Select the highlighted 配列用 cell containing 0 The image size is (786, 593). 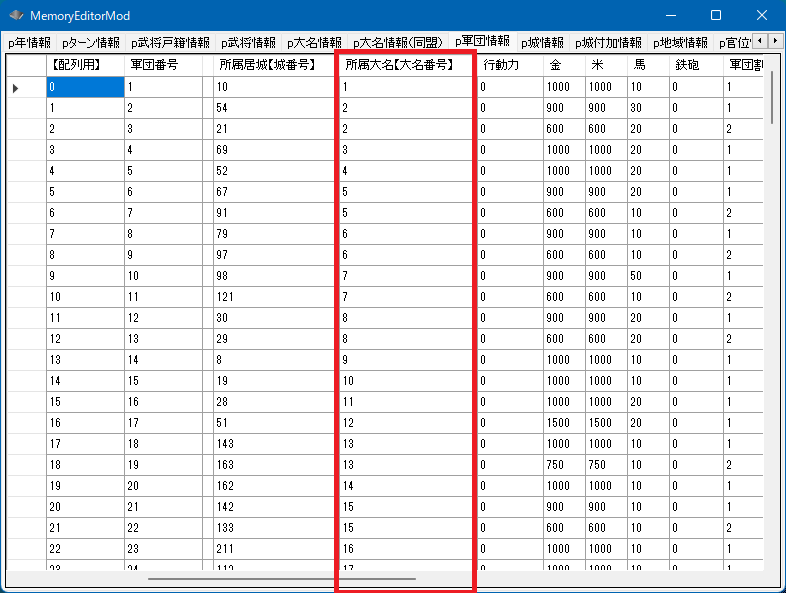(x=85, y=87)
